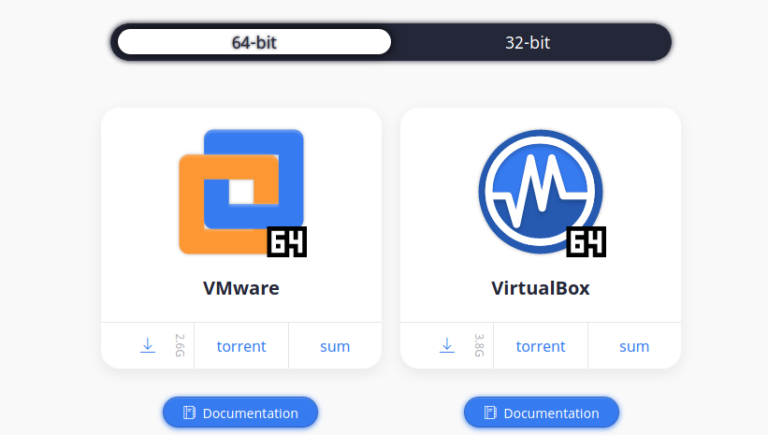The image size is (768, 435).
Task: Click the VMware logo image
Action: (x=242, y=193)
